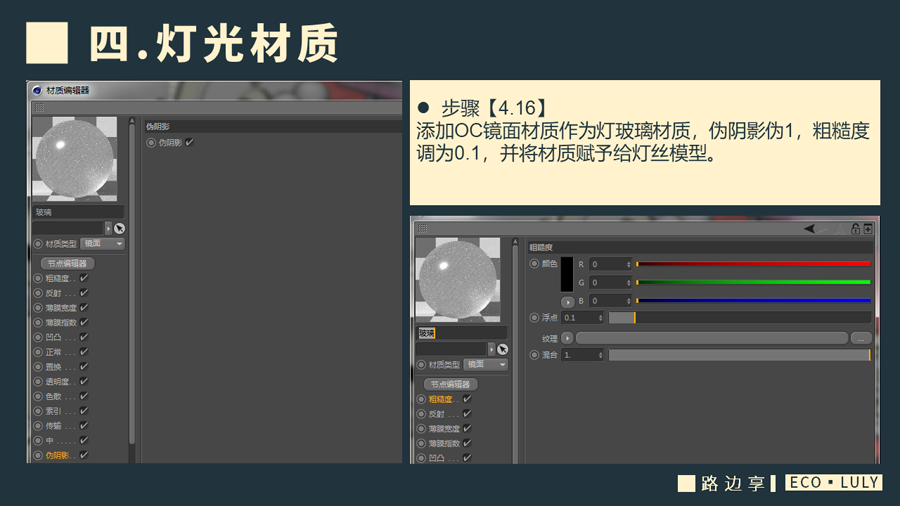Viewport: 900px width, 506px height.
Task: Click the picker arrow icon in left 伪阴影 editor
Action: tap(119, 228)
